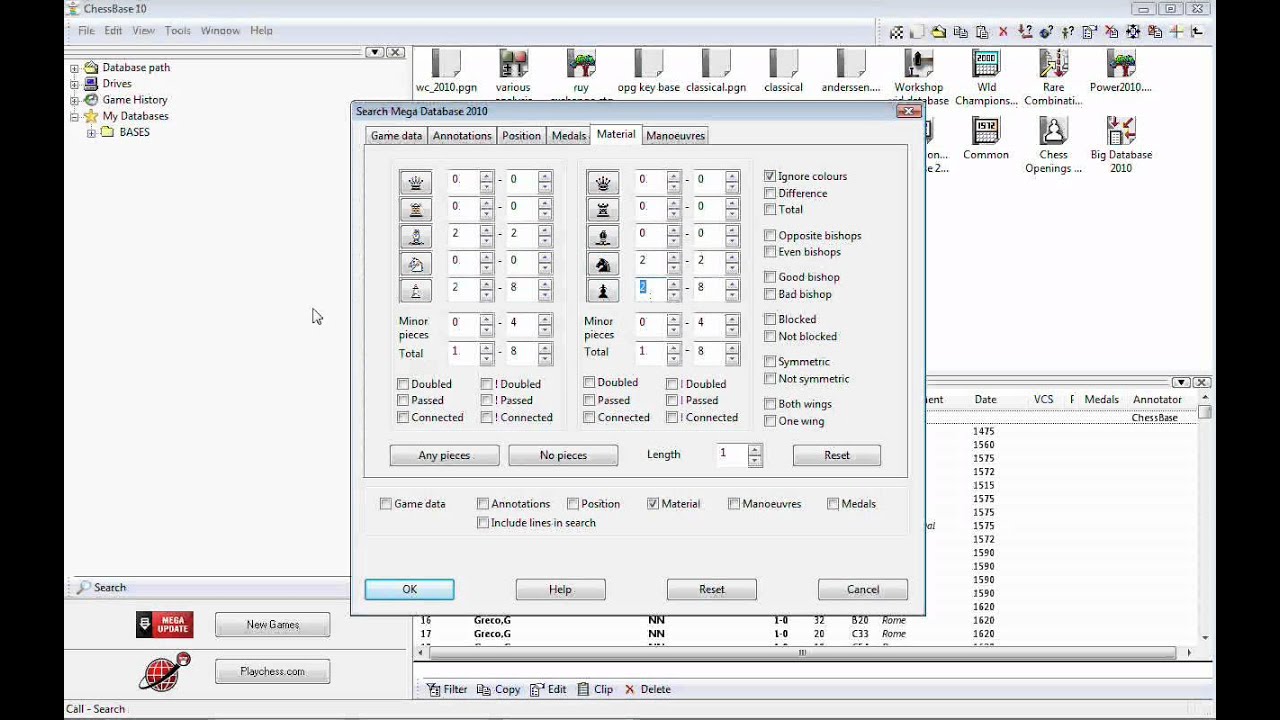
Task: Enable the Opposite bishops checkbox
Action: point(770,235)
